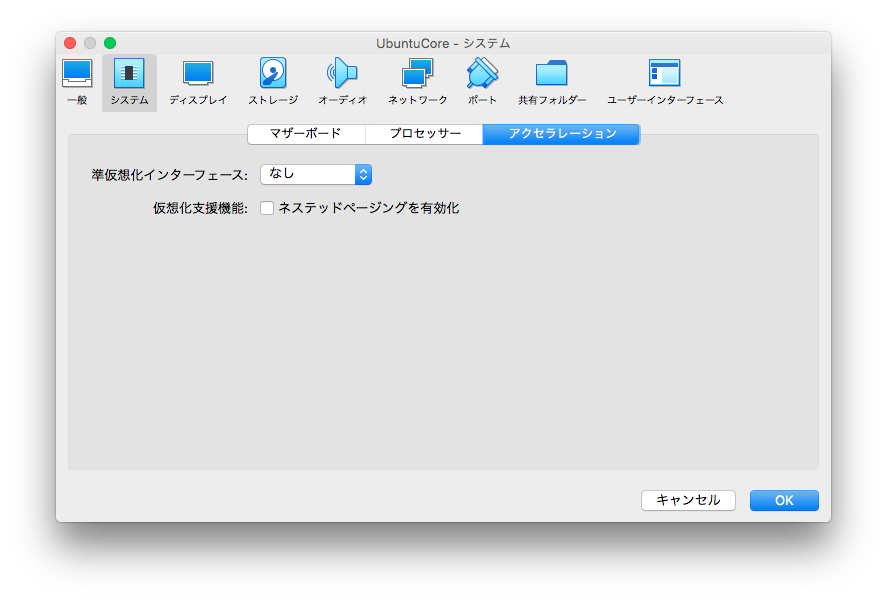This screenshot has height=602, width=887.
Task: Toggle nested paging support option
Action: tap(267, 208)
